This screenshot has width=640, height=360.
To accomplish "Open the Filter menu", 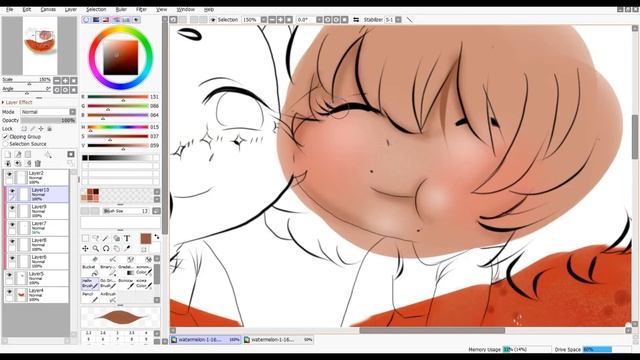I will (x=141, y=9).
